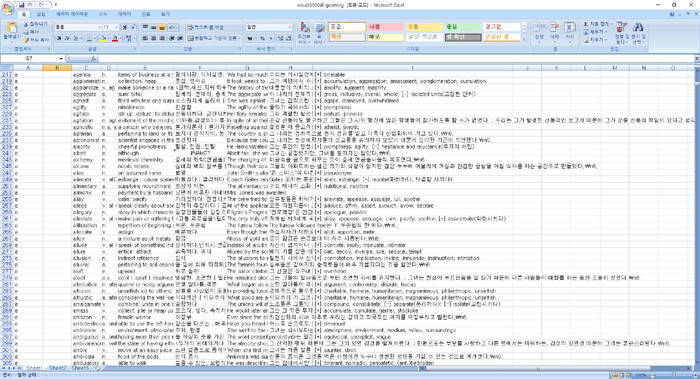700x379 pixels.
Task: Apply the Bad (red) cell style
Action: (x=385, y=27)
